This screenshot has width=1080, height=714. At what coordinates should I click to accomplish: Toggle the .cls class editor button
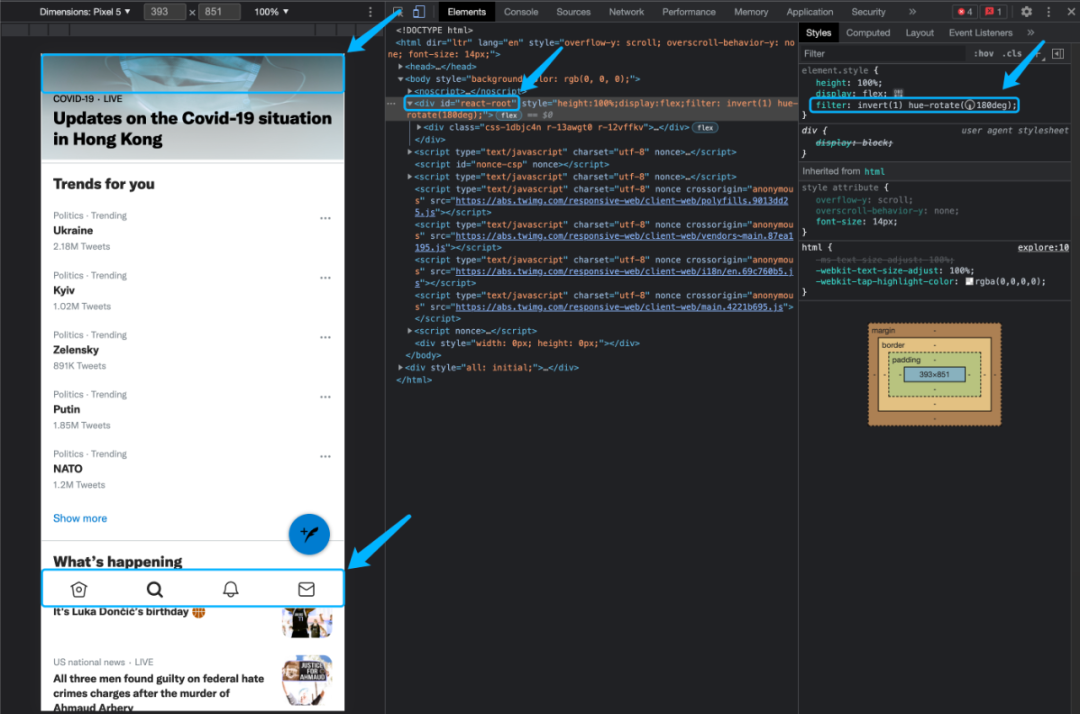point(1012,54)
